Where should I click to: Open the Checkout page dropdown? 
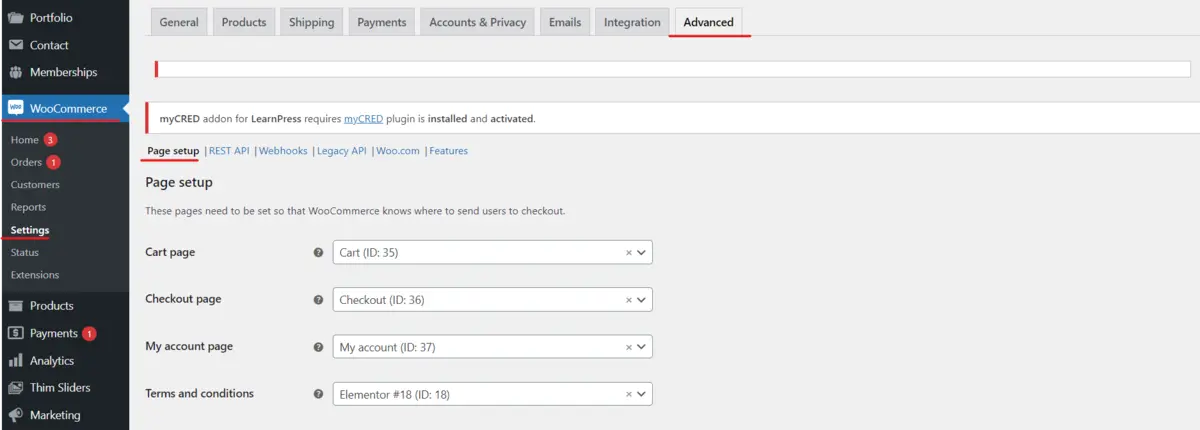(492, 300)
